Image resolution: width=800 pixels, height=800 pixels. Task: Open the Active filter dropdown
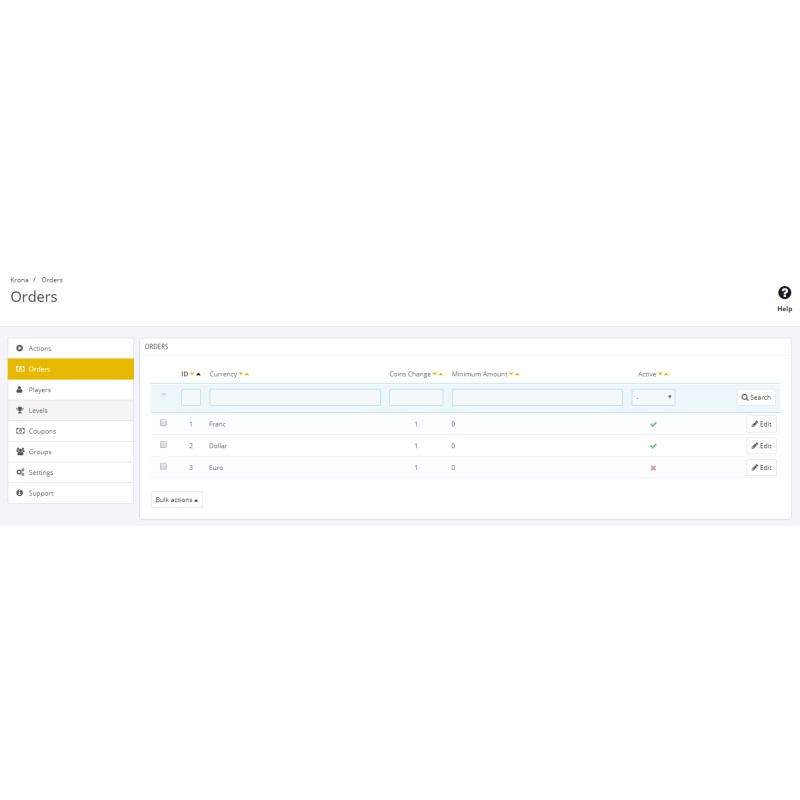pyautogui.click(x=653, y=397)
